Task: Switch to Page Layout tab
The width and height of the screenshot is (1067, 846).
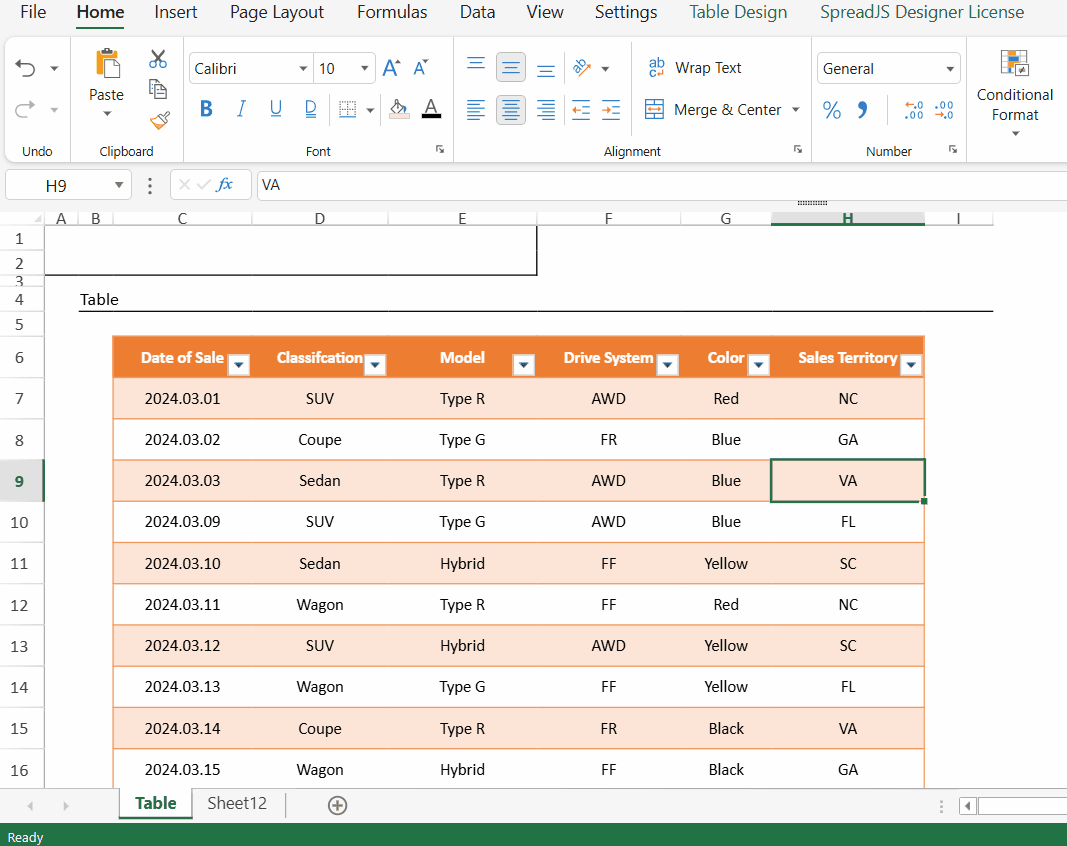Action: (x=277, y=12)
